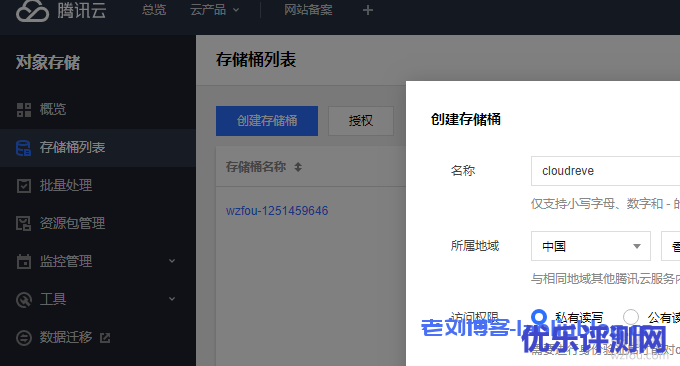Click the 创建存储桶 button
This screenshot has width=680, height=366.
(x=267, y=121)
